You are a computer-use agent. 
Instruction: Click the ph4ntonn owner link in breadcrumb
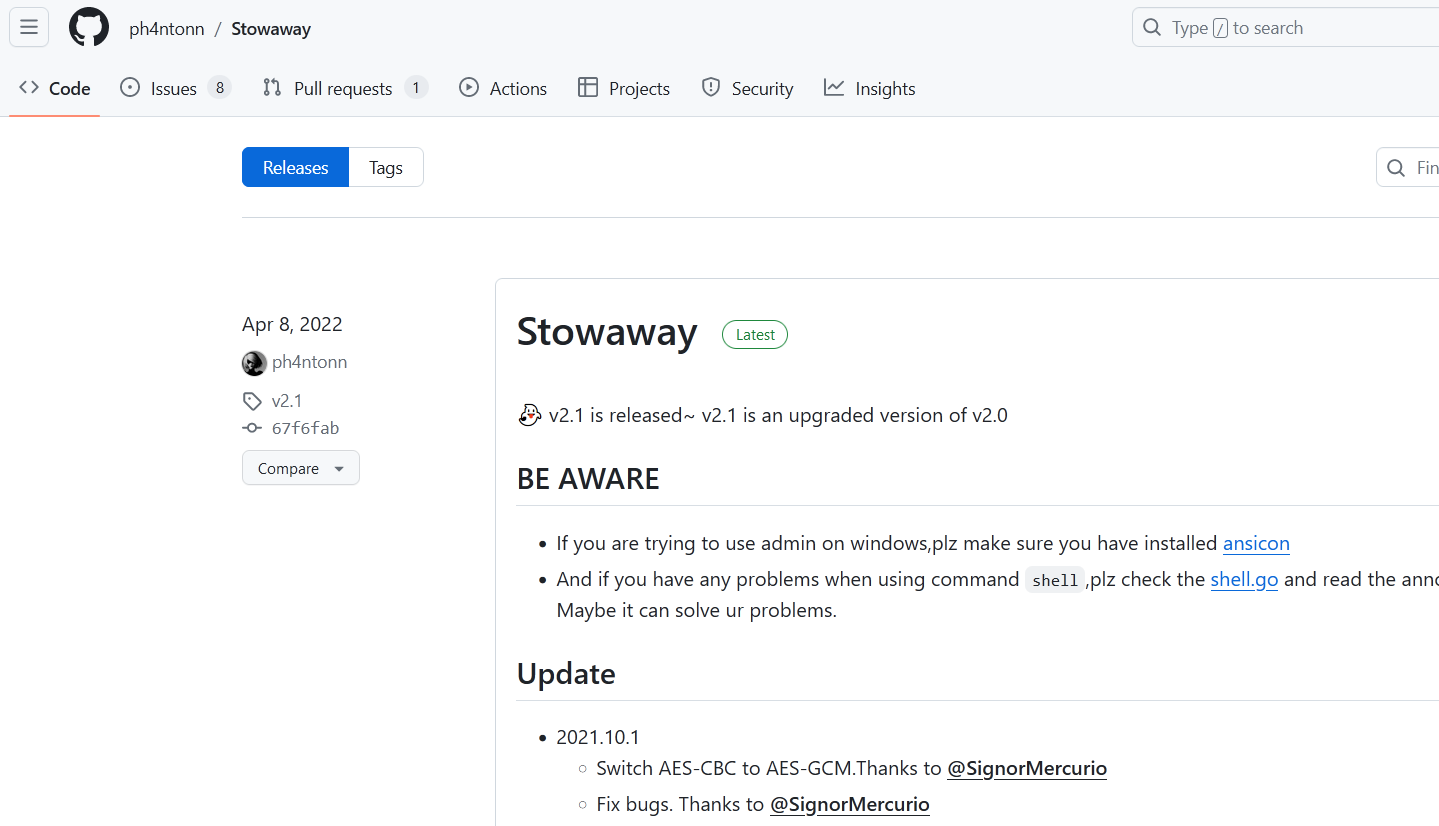pyautogui.click(x=166, y=29)
